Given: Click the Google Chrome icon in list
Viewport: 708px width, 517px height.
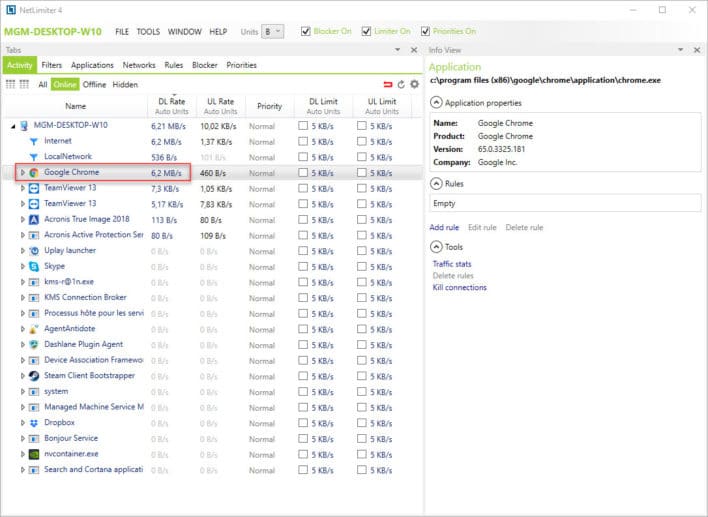Looking at the screenshot, I should coord(34,173).
